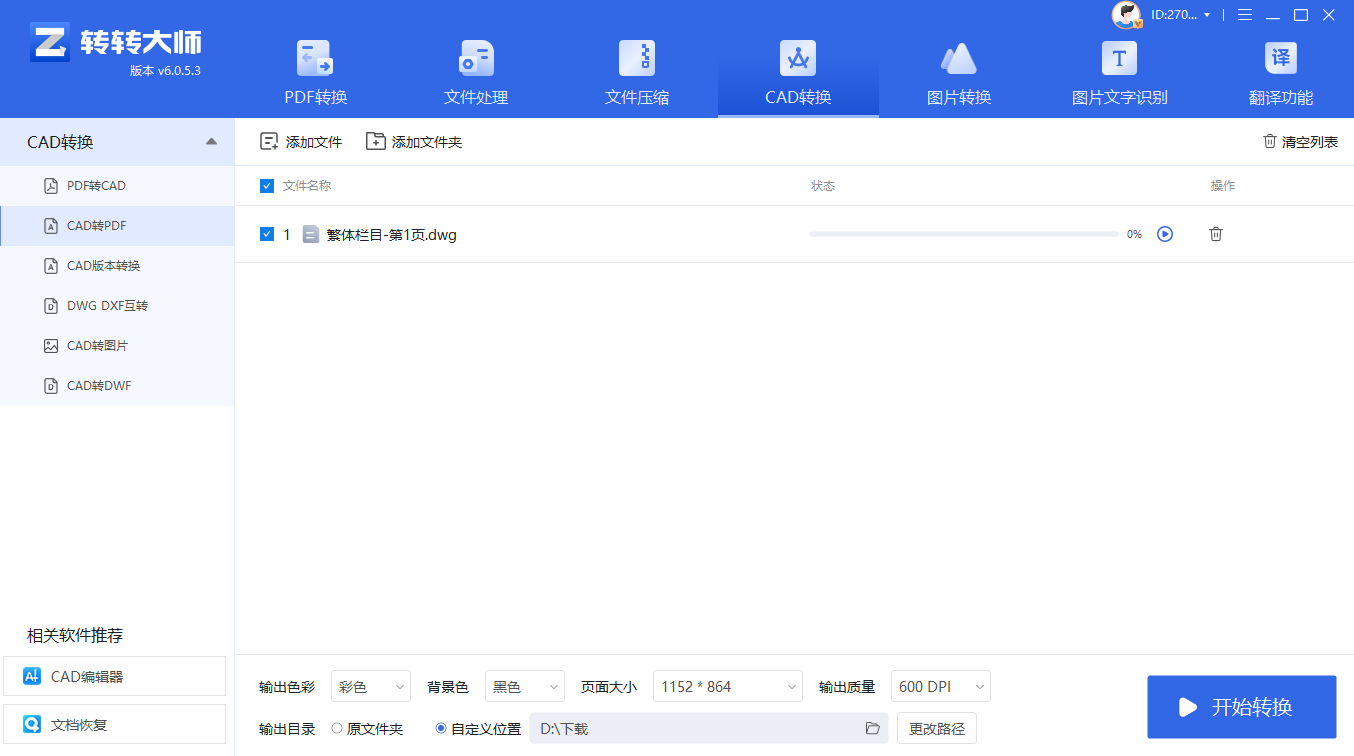1354x756 pixels.
Task: Clear the file list via 清空列表
Action: [1300, 141]
